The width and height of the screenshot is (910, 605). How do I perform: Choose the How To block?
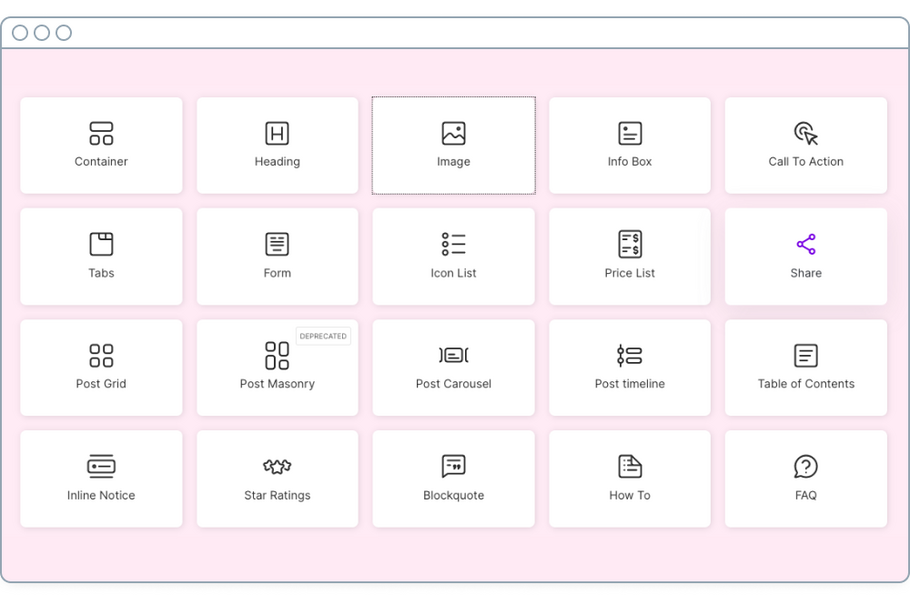tap(629, 478)
